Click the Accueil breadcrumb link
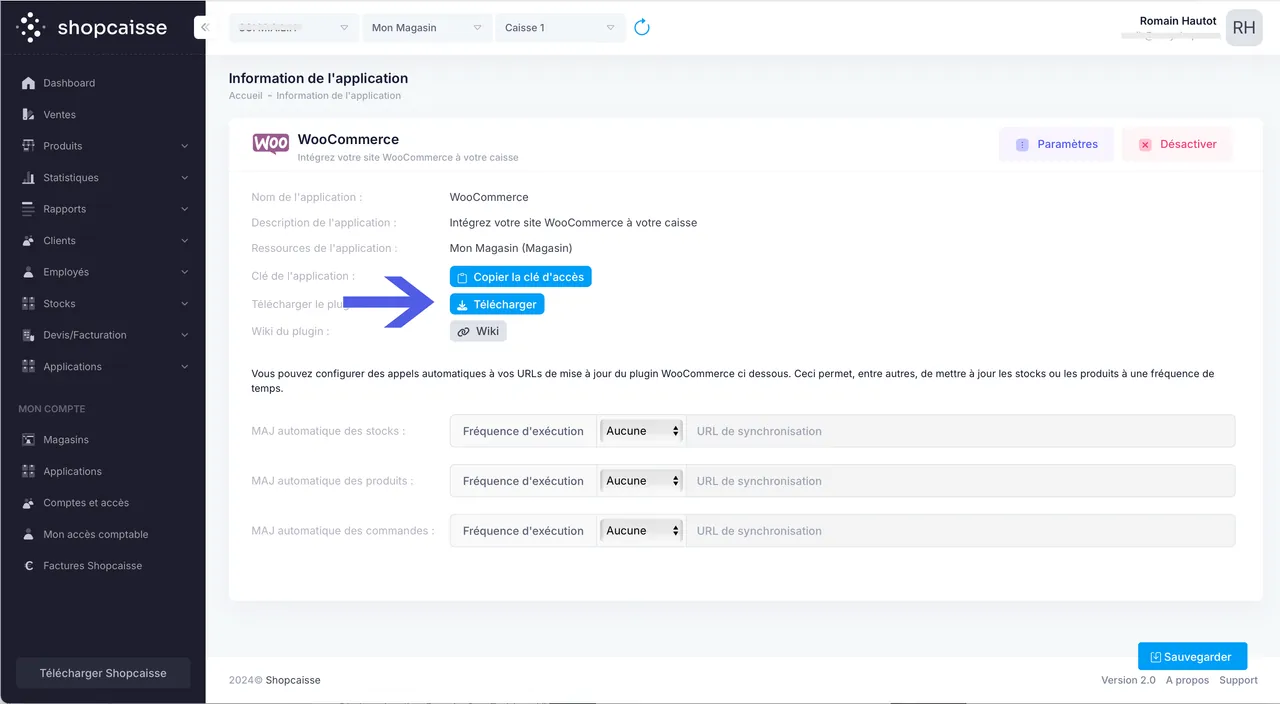Screen dimensions: 1280x704 click(x=245, y=96)
